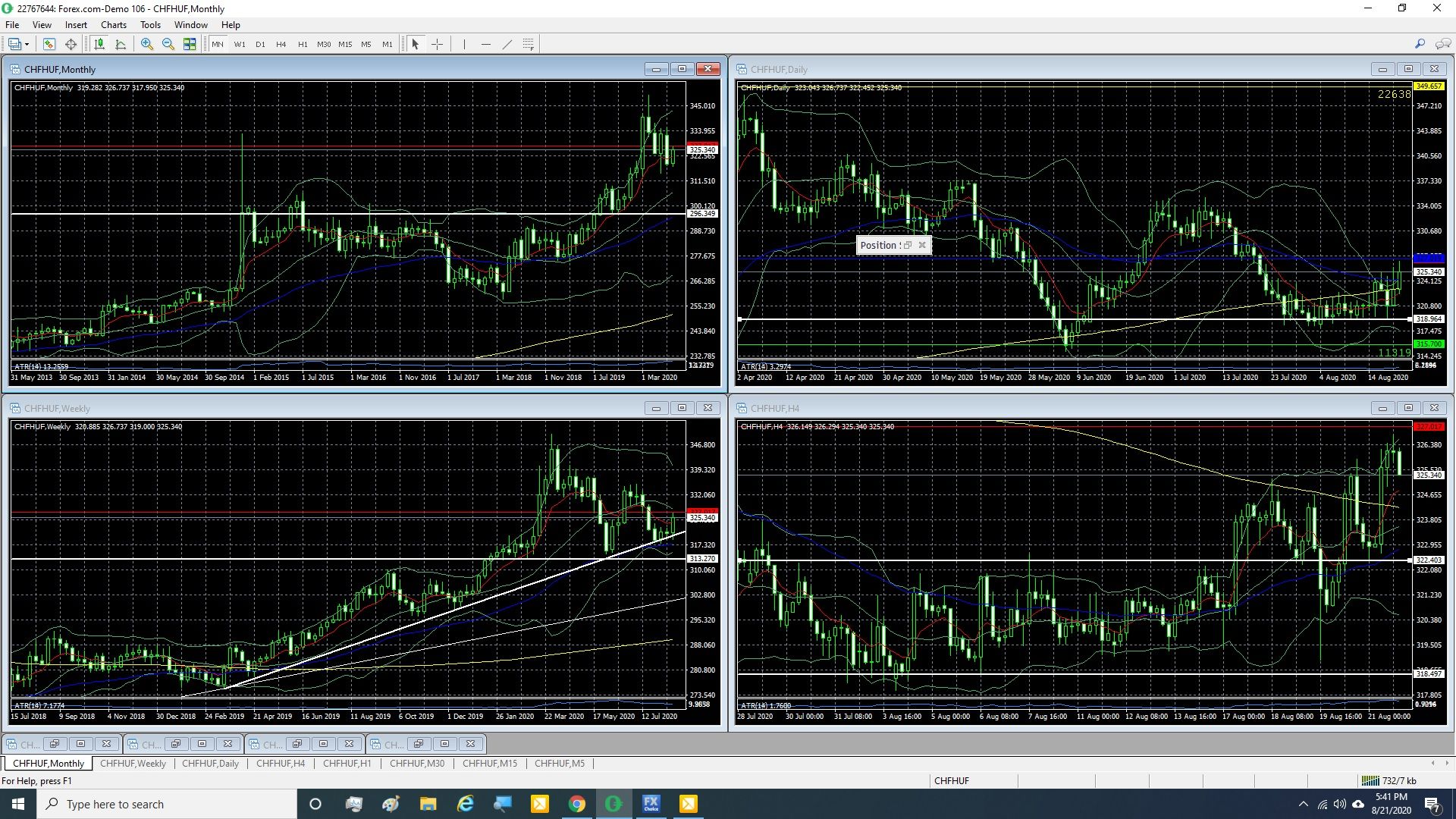Tile chart windows with the tile icon
The image size is (1456, 819).
pos(190,44)
